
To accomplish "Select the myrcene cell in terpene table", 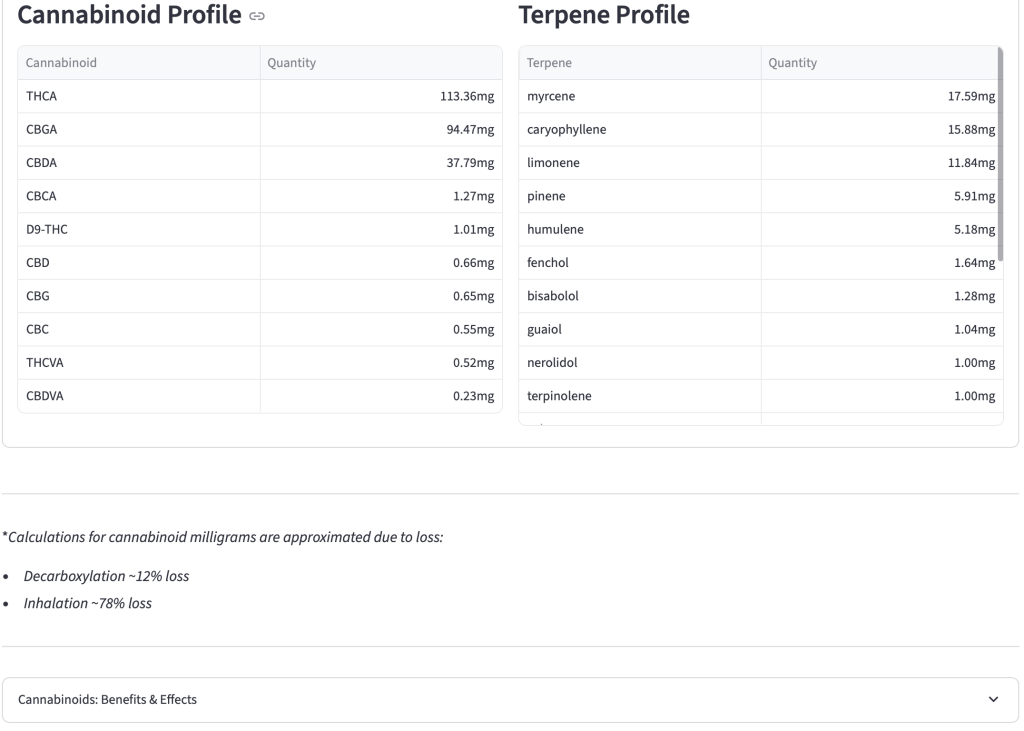I will click(640, 97).
